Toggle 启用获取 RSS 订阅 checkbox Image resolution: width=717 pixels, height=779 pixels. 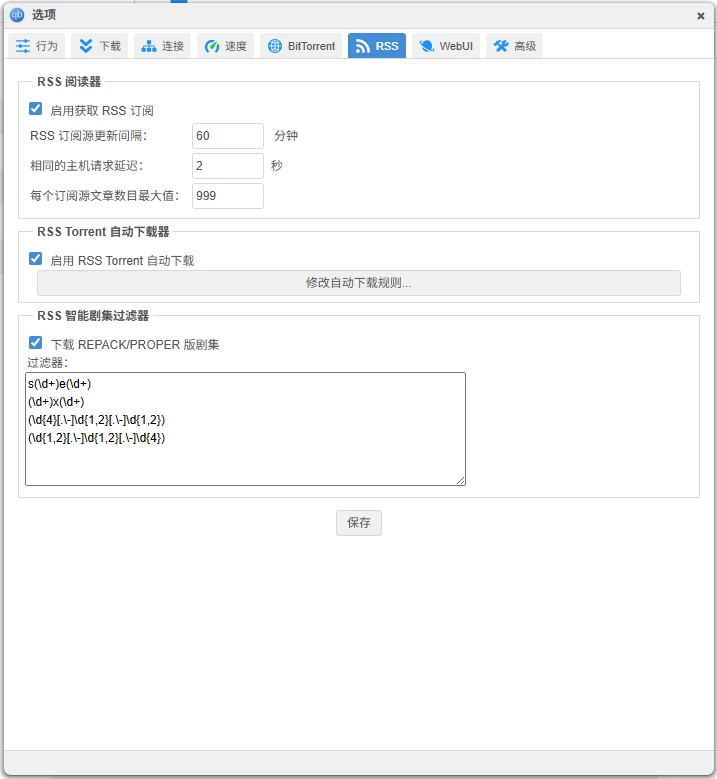36,109
